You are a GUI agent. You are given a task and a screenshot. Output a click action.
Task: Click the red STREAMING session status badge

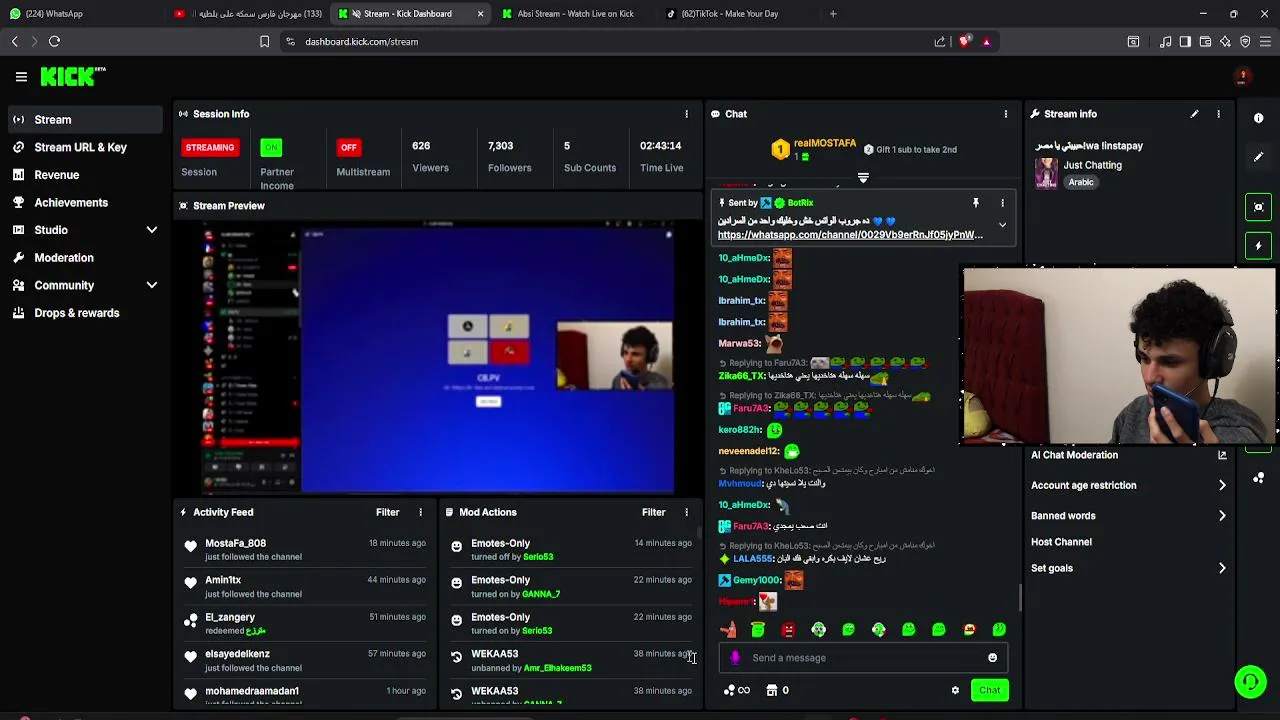(210, 147)
